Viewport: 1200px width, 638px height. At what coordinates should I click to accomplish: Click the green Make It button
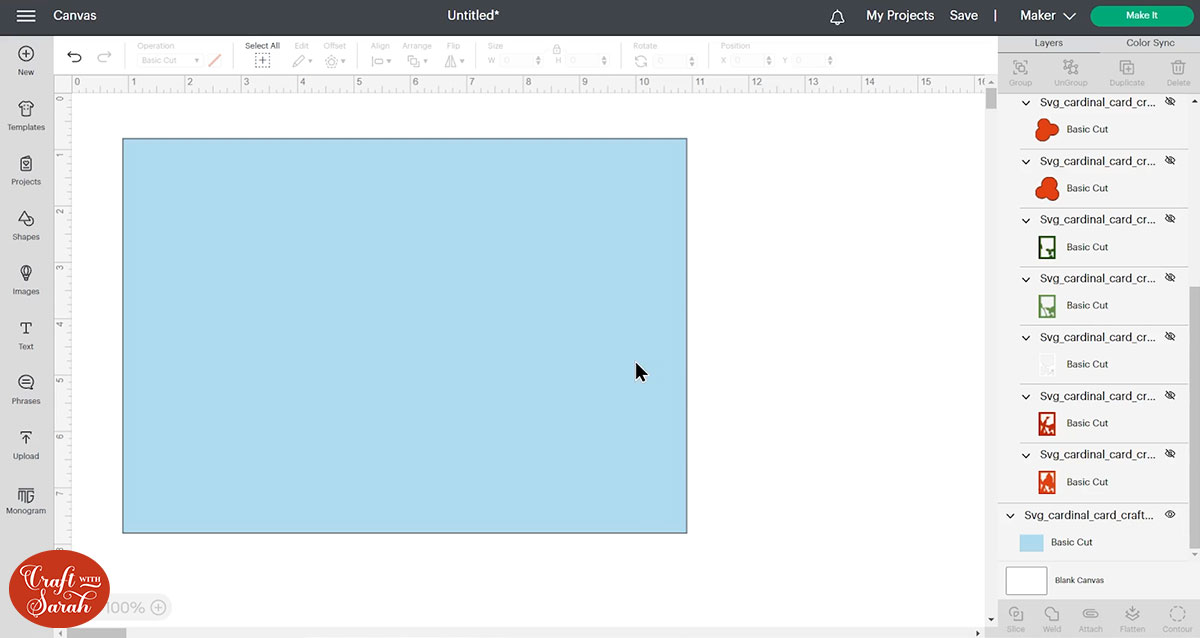pos(1141,16)
